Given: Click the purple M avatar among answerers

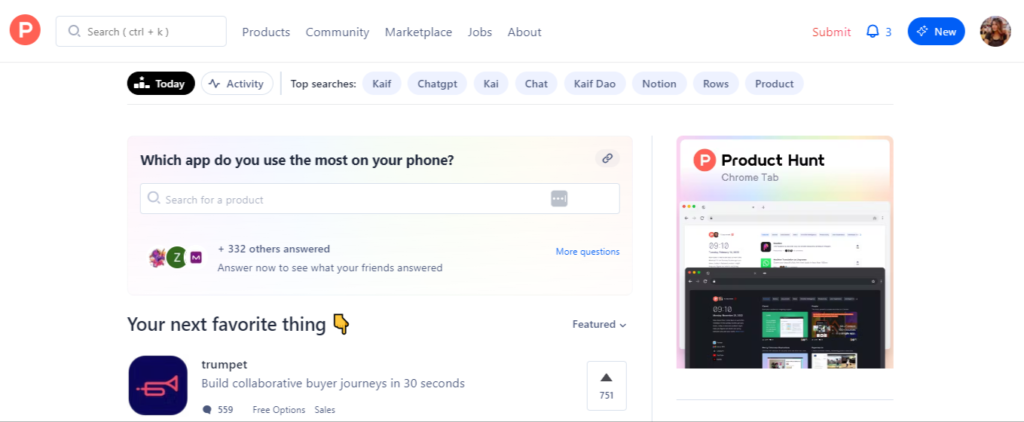Looking at the screenshot, I should coord(196,258).
